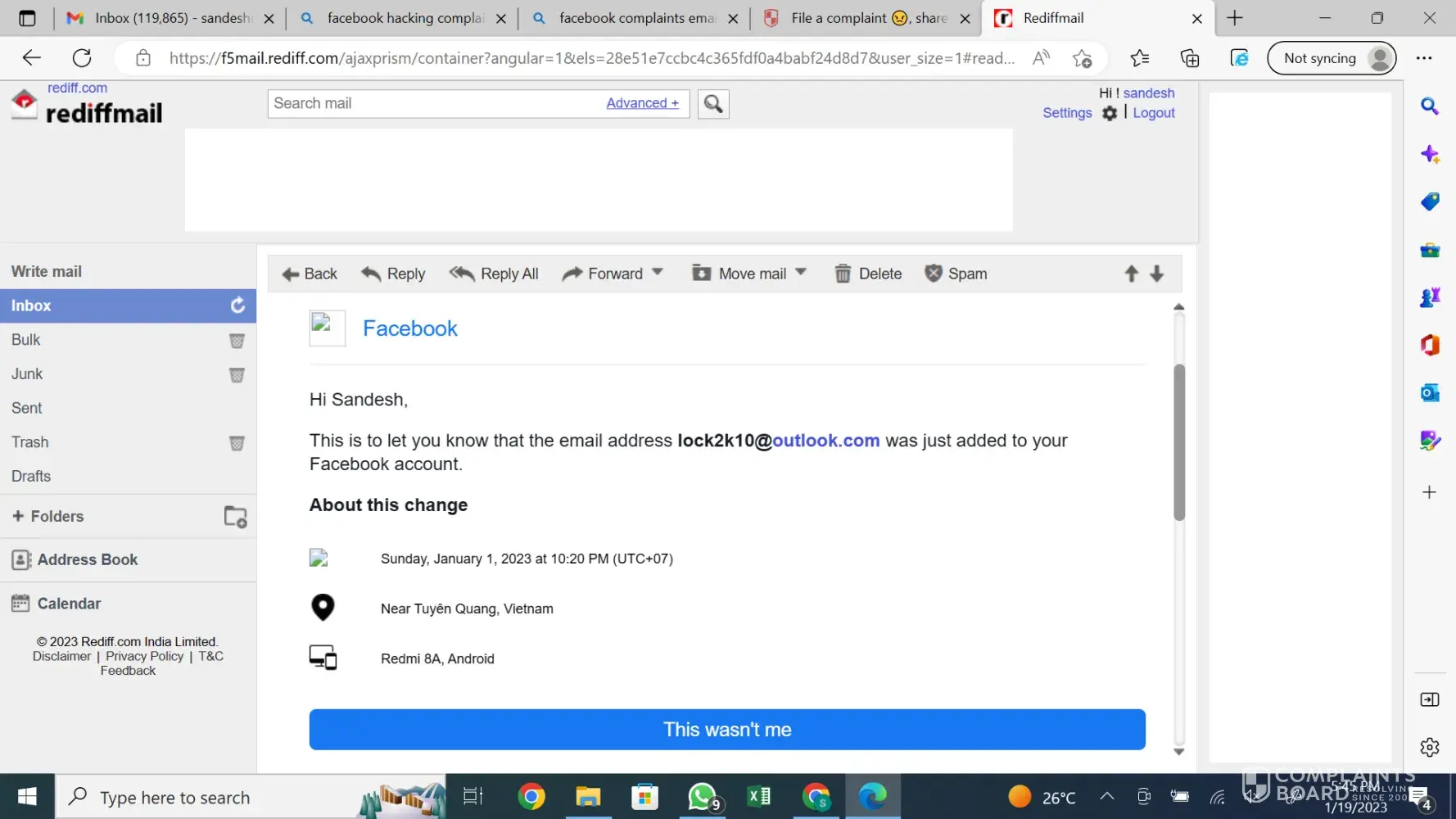Click the Feedback link

(x=128, y=671)
